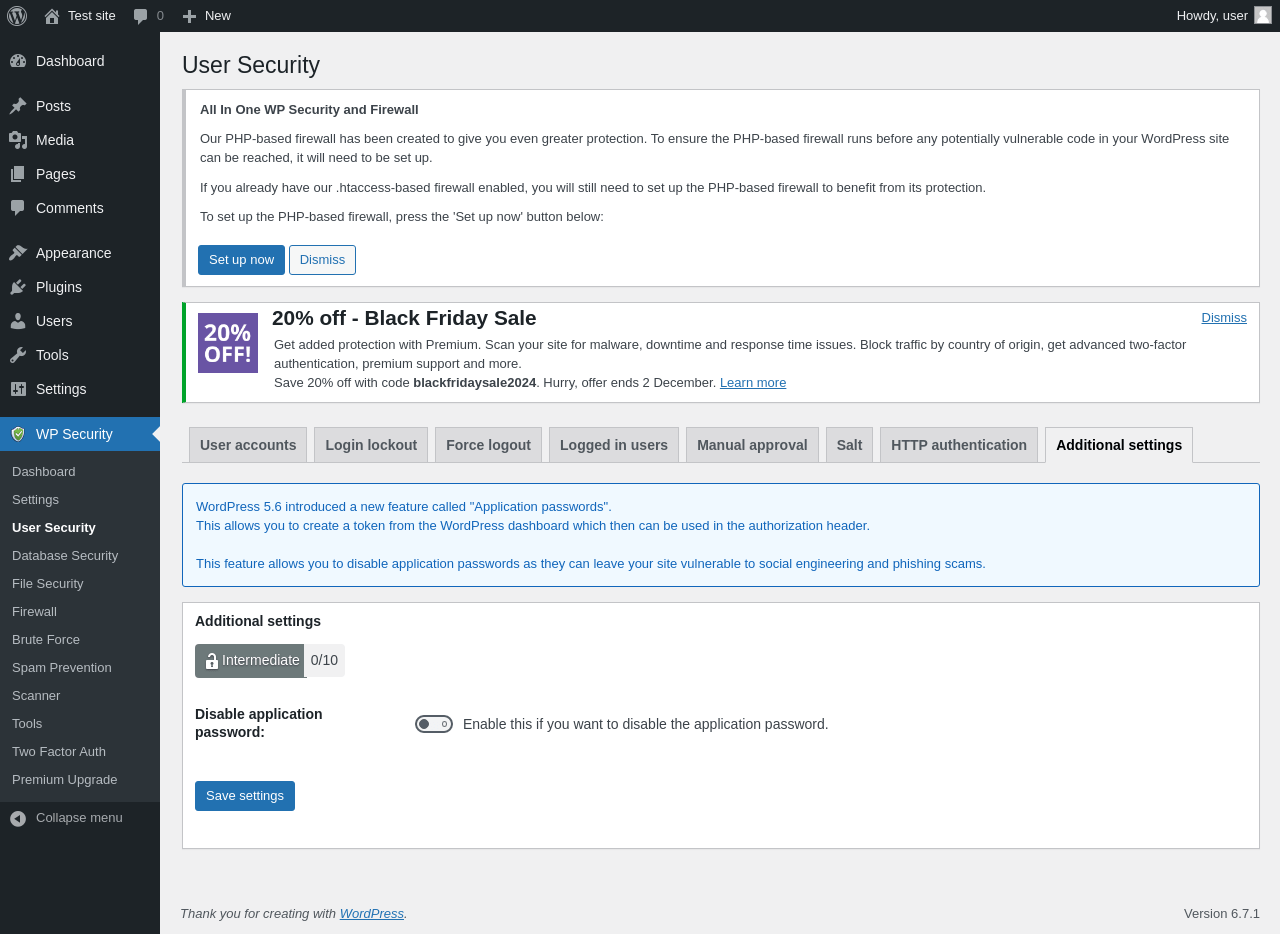
Task: Click the user avatar icon
Action: [x=1263, y=15]
